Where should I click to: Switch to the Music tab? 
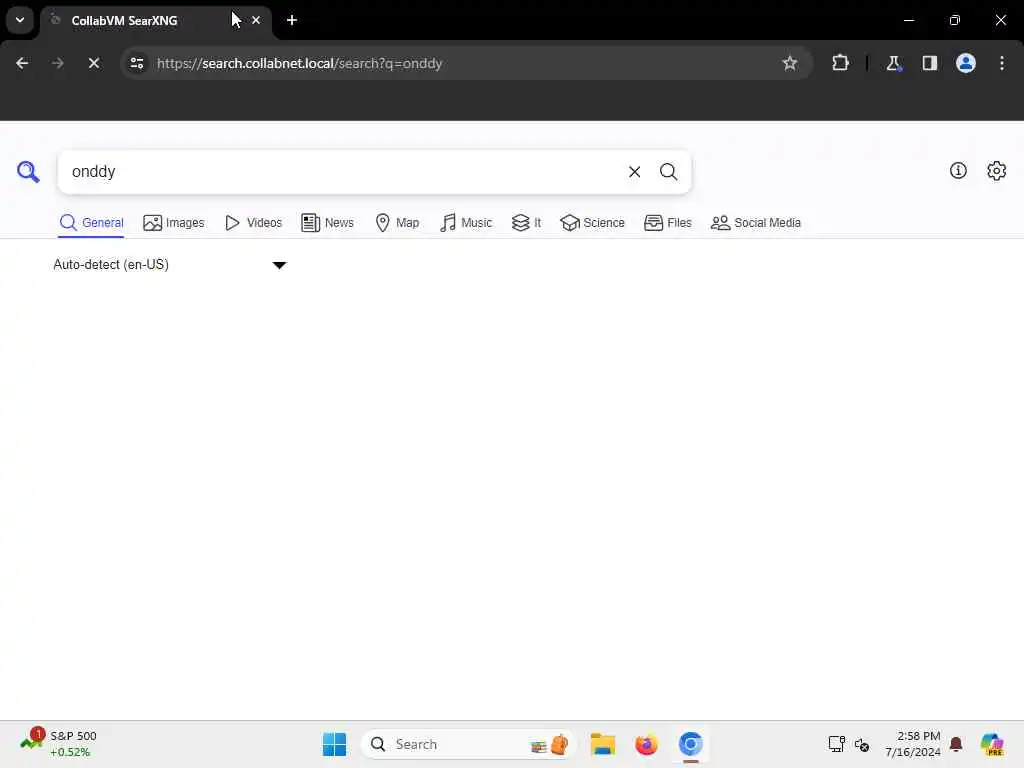(x=466, y=223)
